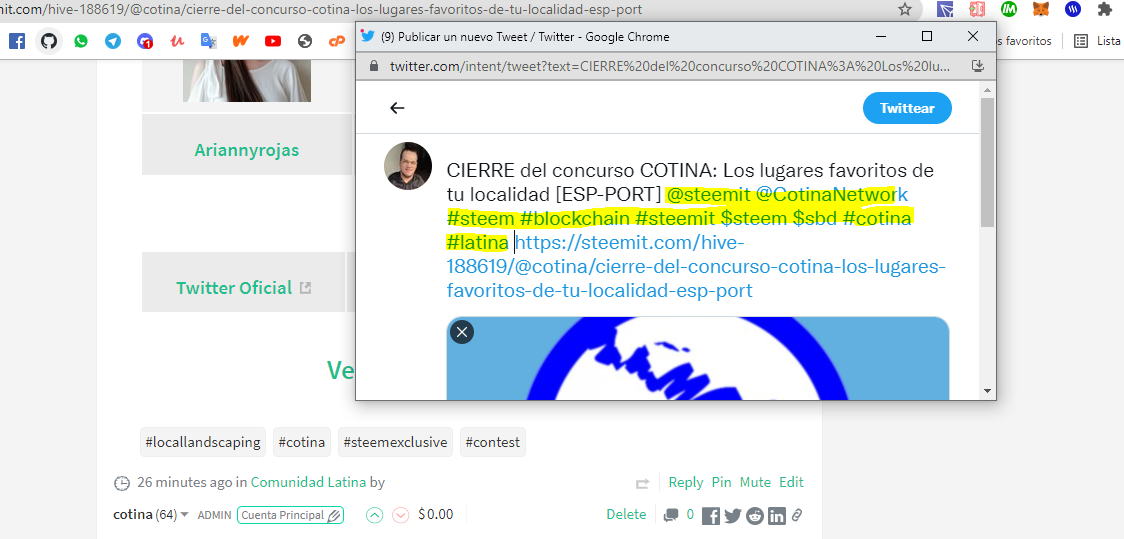Open the #locallandscaping tag

pos(203,442)
